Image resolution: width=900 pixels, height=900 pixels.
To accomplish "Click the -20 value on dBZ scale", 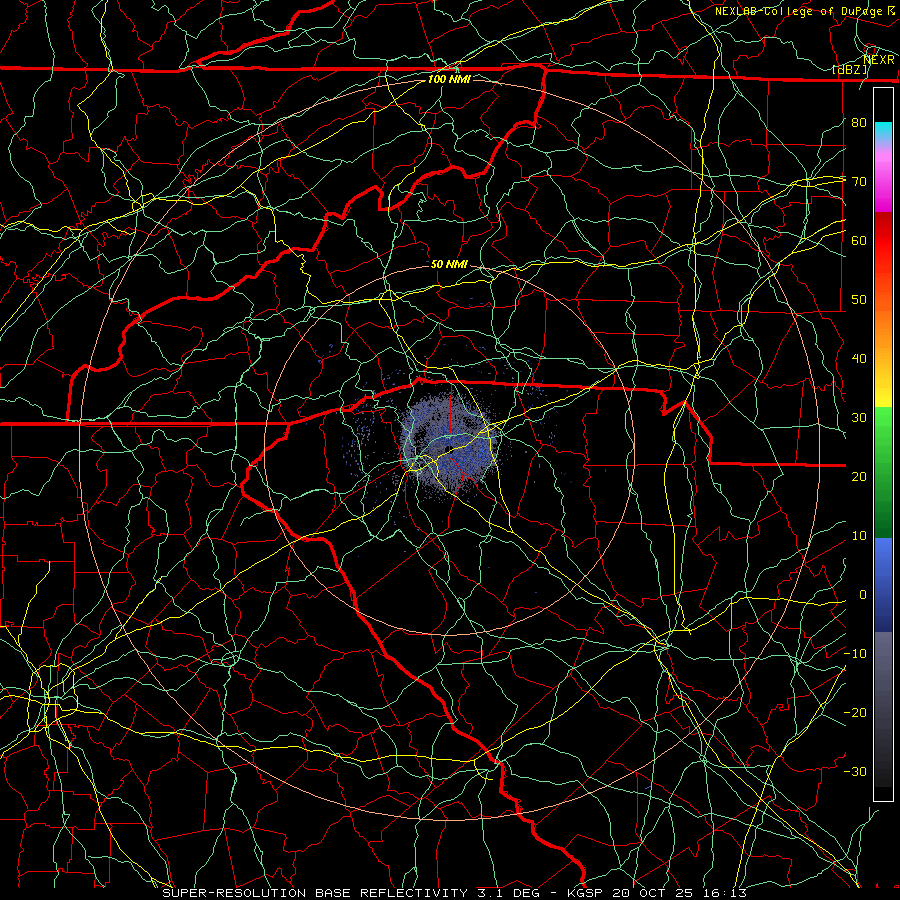I will pos(855,713).
